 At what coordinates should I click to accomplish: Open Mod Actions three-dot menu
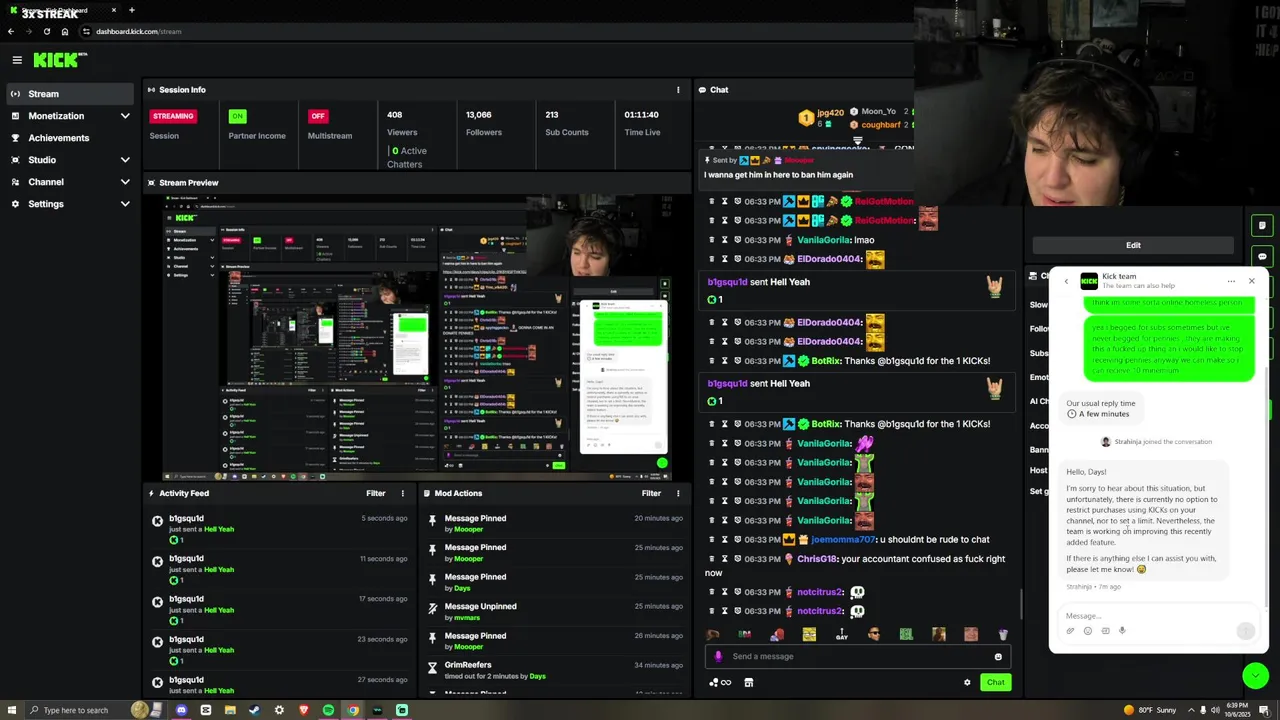click(678, 493)
